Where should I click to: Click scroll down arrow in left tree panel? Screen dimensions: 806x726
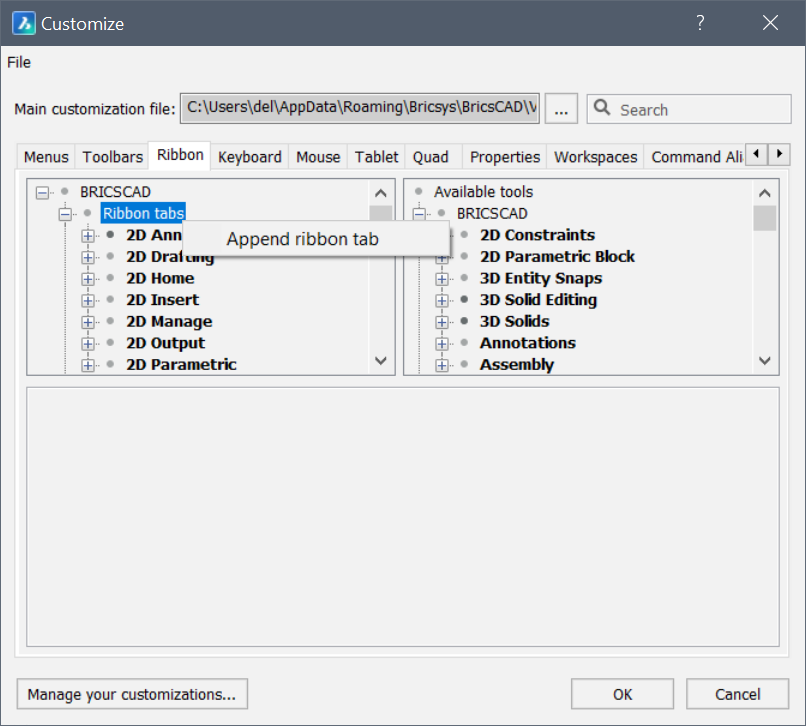(x=380, y=361)
